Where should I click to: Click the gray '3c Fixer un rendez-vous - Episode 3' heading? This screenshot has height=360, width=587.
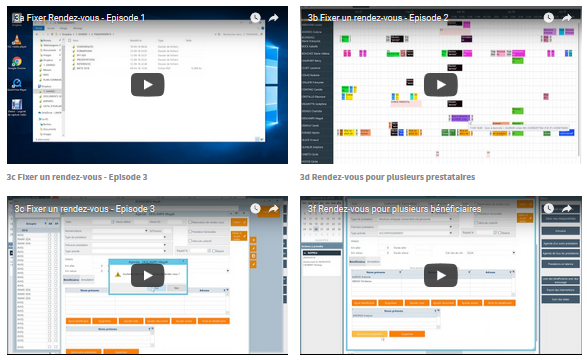(x=77, y=177)
